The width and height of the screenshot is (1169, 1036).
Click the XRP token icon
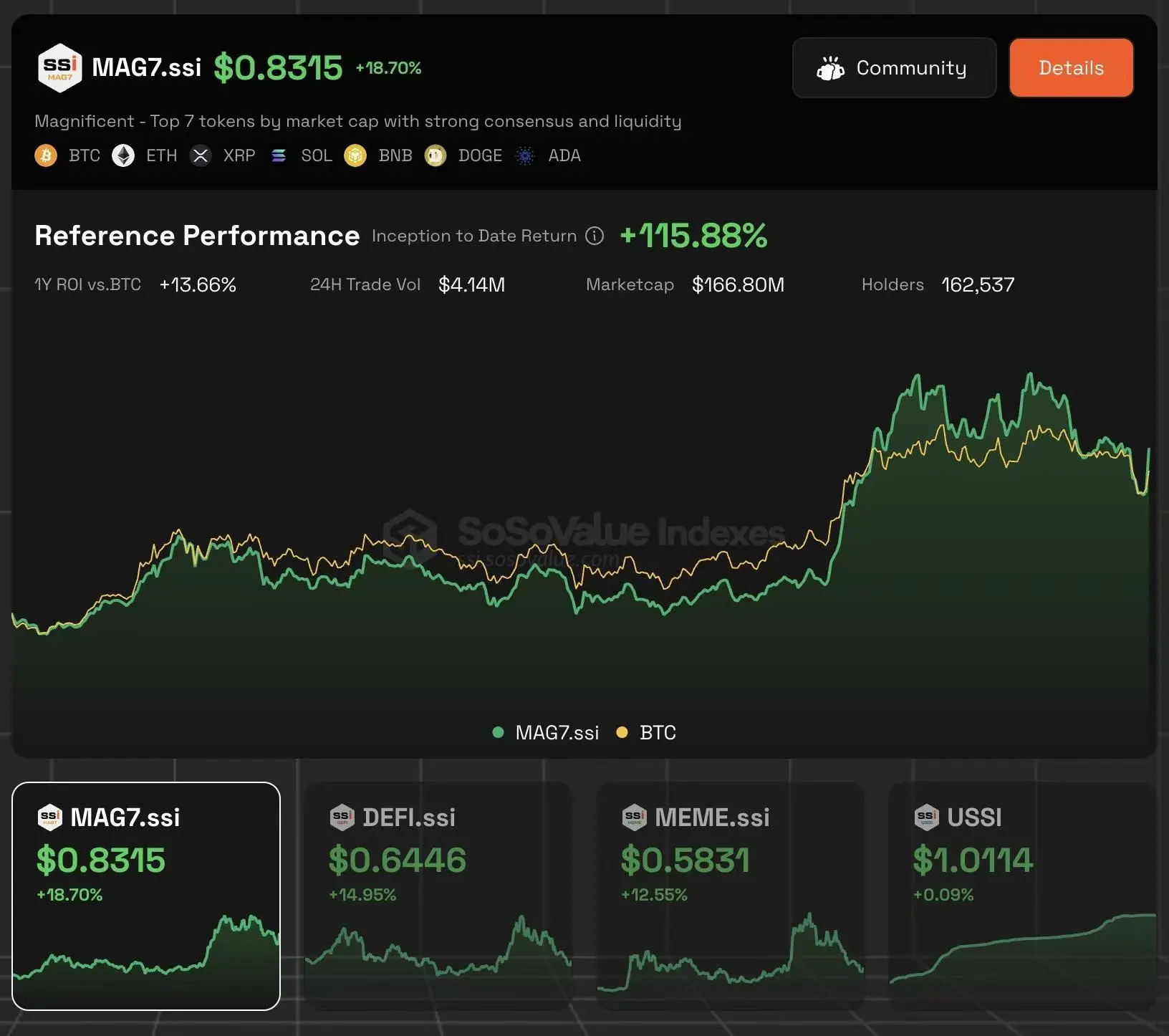pos(201,155)
